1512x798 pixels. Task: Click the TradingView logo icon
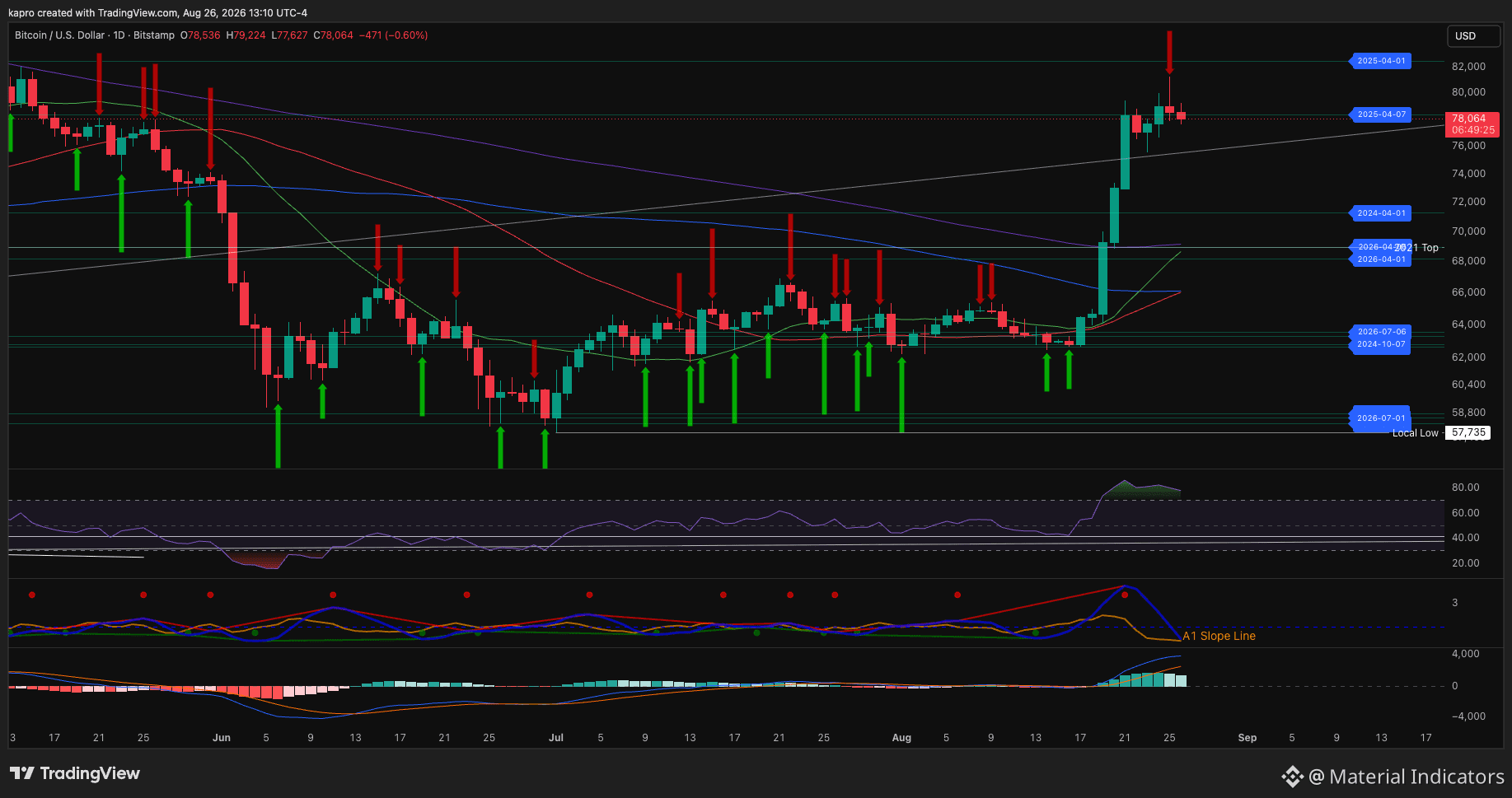[22, 773]
